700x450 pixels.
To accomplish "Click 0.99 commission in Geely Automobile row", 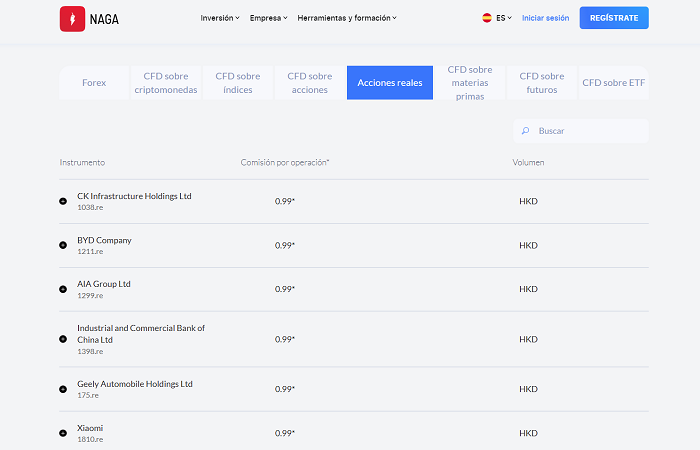I will [285, 389].
